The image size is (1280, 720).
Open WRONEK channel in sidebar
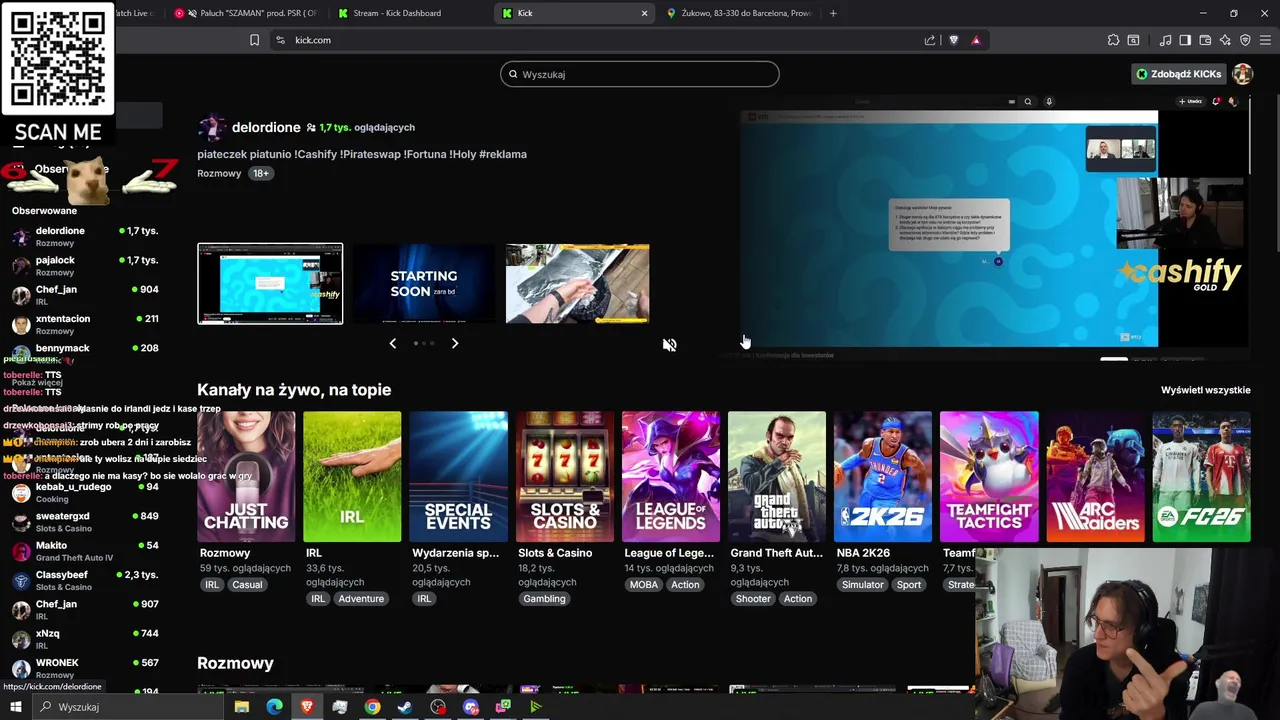tap(85, 668)
